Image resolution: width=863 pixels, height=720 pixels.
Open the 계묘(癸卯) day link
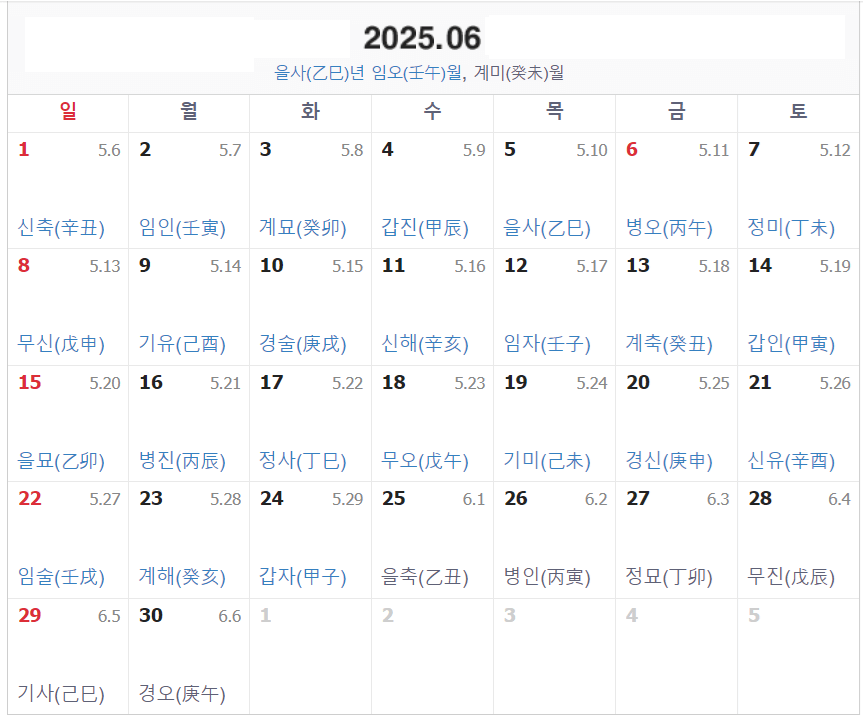click(x=303, y=227)
